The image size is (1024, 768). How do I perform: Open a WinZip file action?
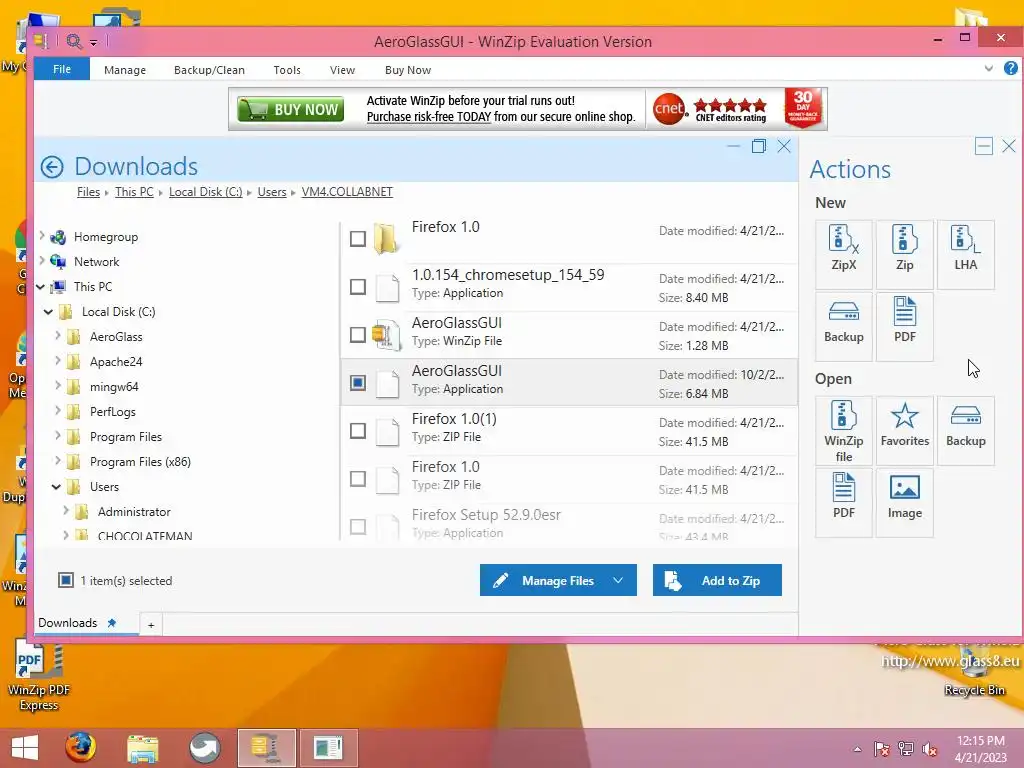pos(843,431)
